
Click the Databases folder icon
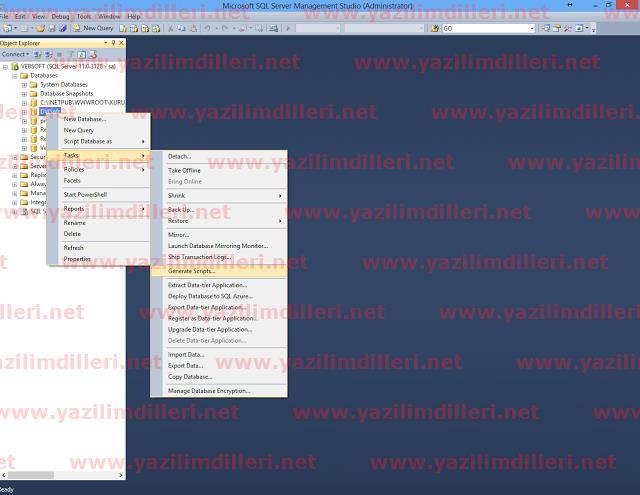coord(24,75)
